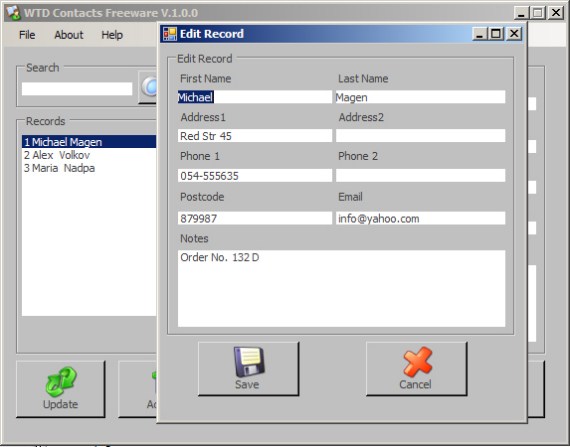Close the Edit Record dialog window
The image size is (570, 447).
[514, 34]
